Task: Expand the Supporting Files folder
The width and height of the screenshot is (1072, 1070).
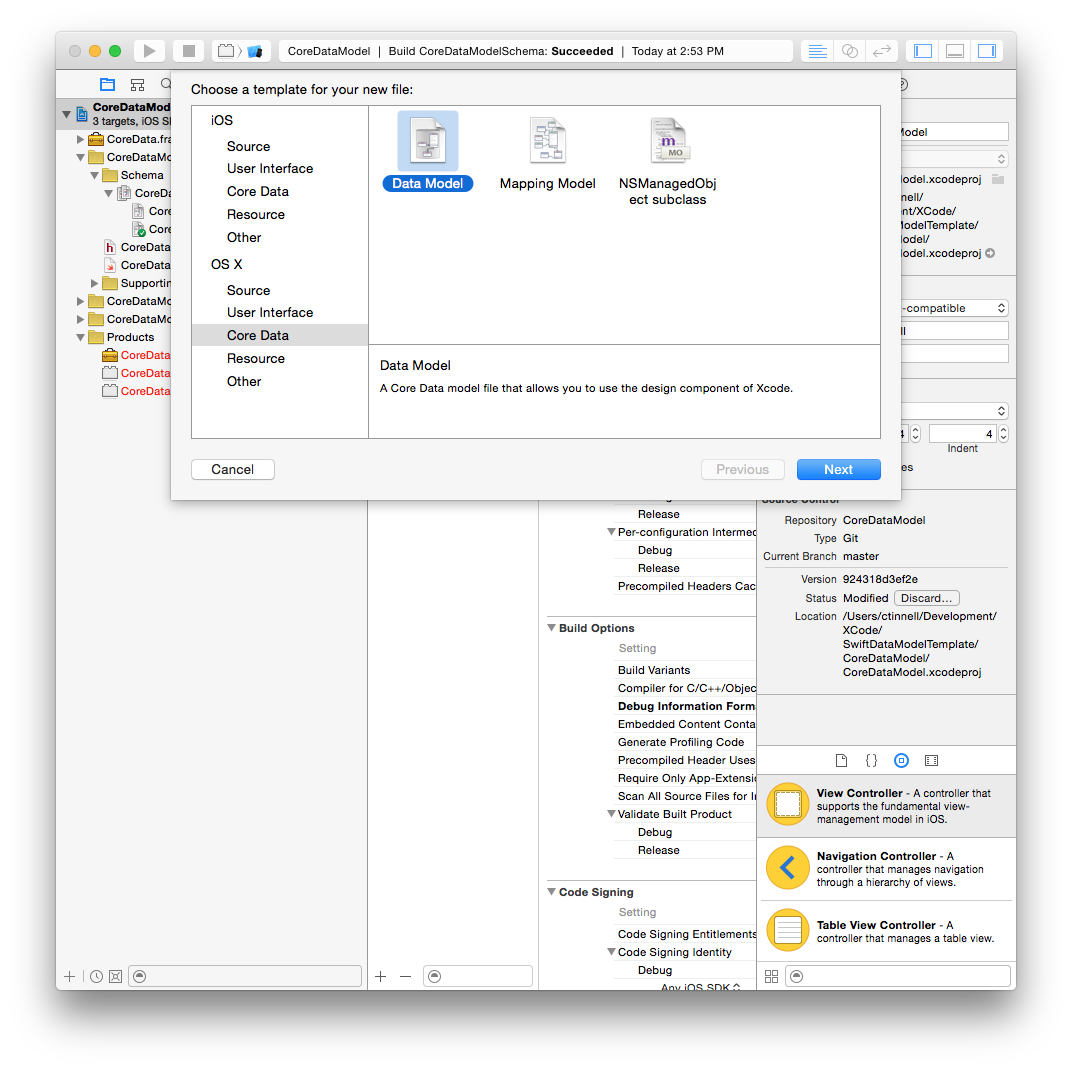Action: tap(94, 283)
